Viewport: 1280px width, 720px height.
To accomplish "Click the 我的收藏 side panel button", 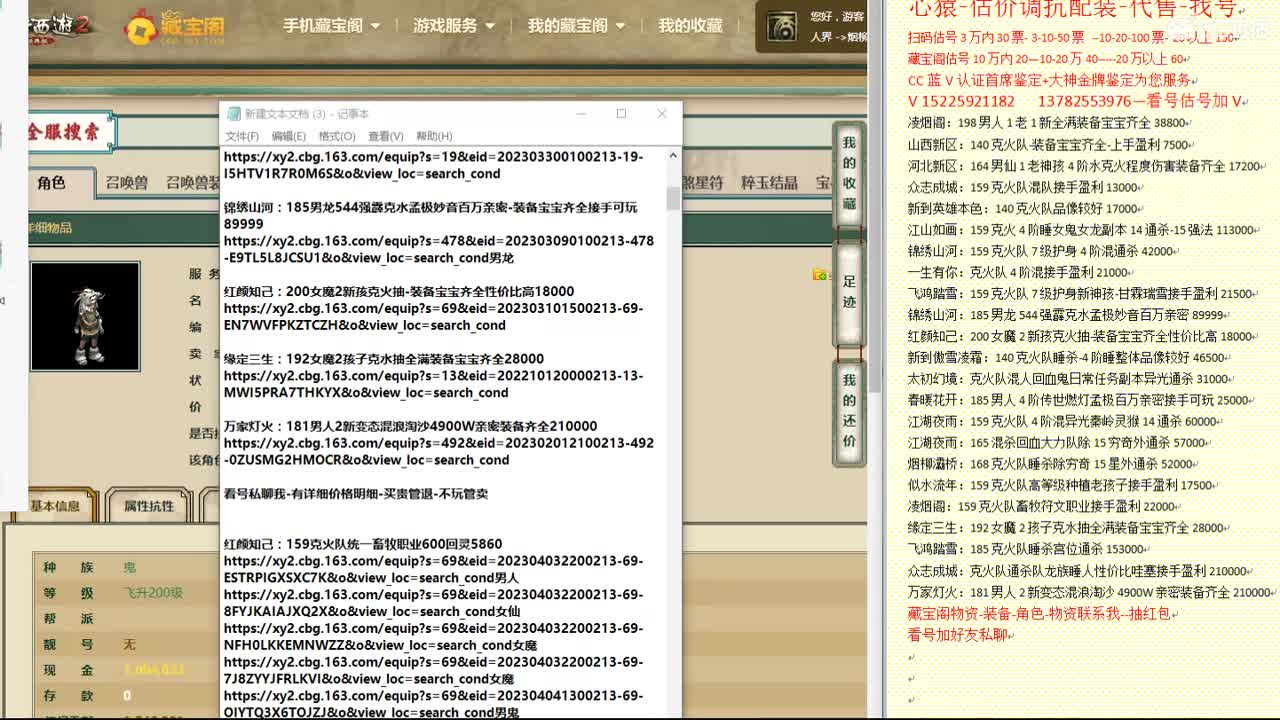I will point(849,176).
